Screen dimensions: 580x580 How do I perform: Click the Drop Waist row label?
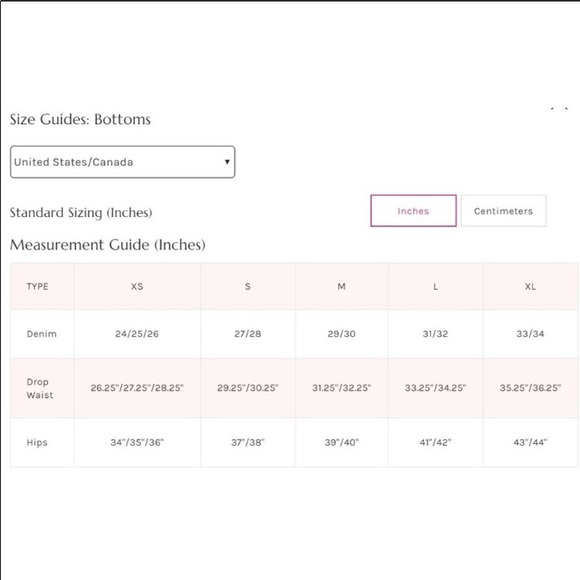[x=40, y=388]
